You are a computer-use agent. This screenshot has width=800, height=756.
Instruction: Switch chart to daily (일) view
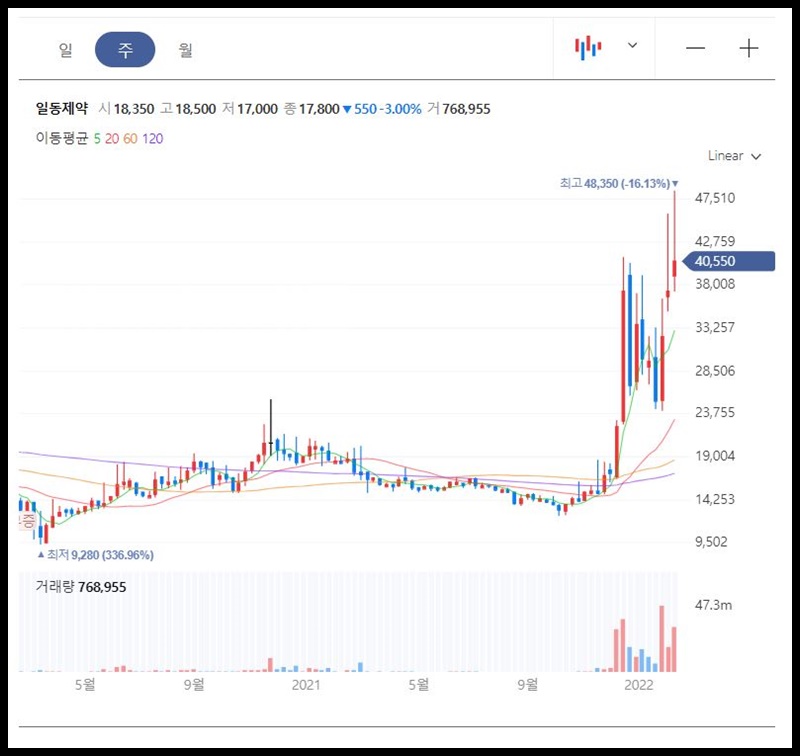65,49
